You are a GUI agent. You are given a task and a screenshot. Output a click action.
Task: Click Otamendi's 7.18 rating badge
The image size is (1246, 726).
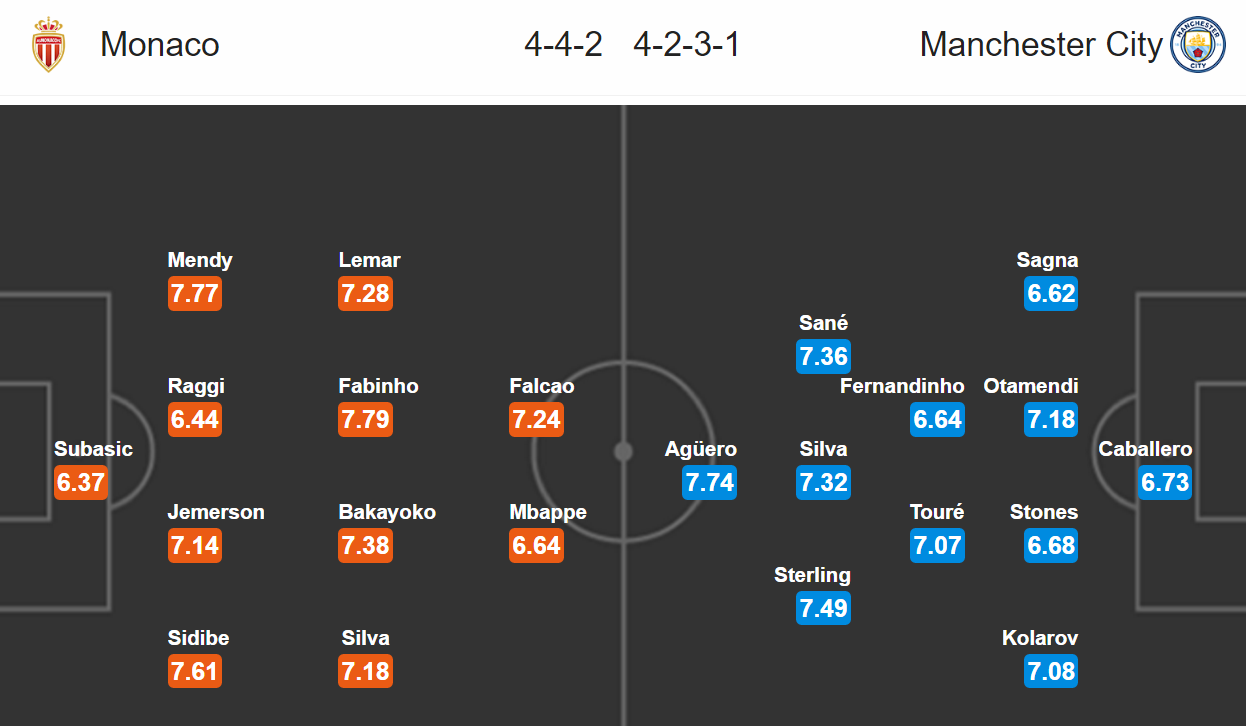1051,420
